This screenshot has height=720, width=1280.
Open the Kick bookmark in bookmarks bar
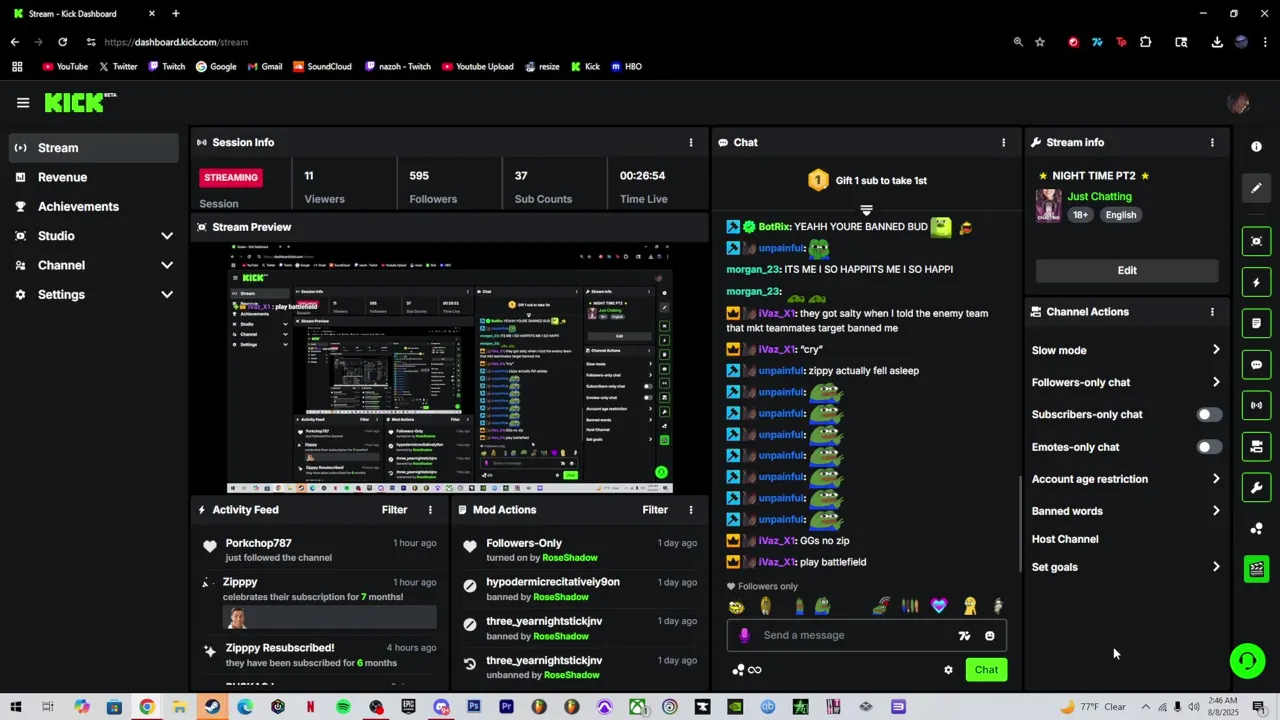coord(585,66)
